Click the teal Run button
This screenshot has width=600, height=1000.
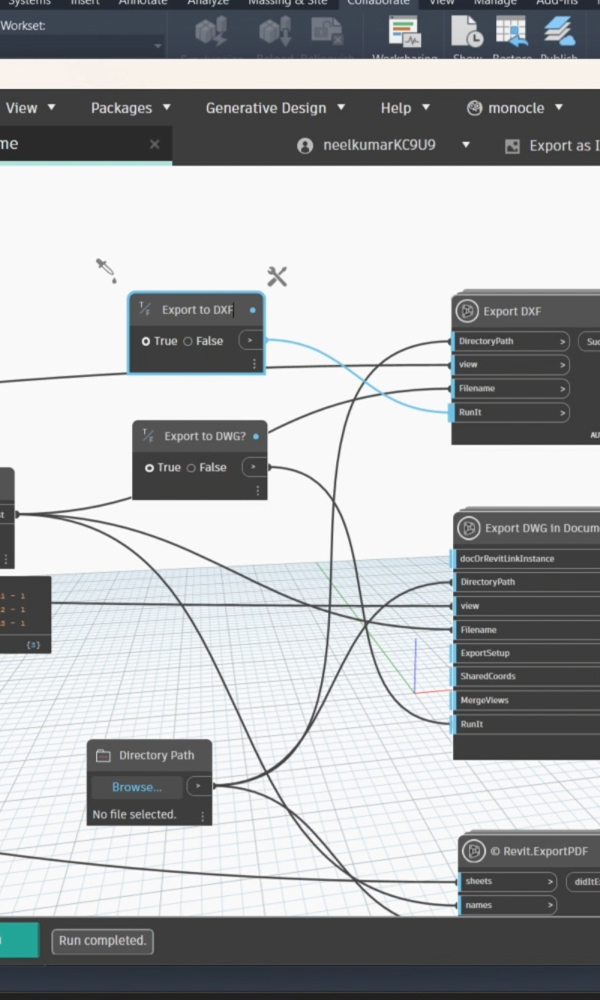pos(18,940)
